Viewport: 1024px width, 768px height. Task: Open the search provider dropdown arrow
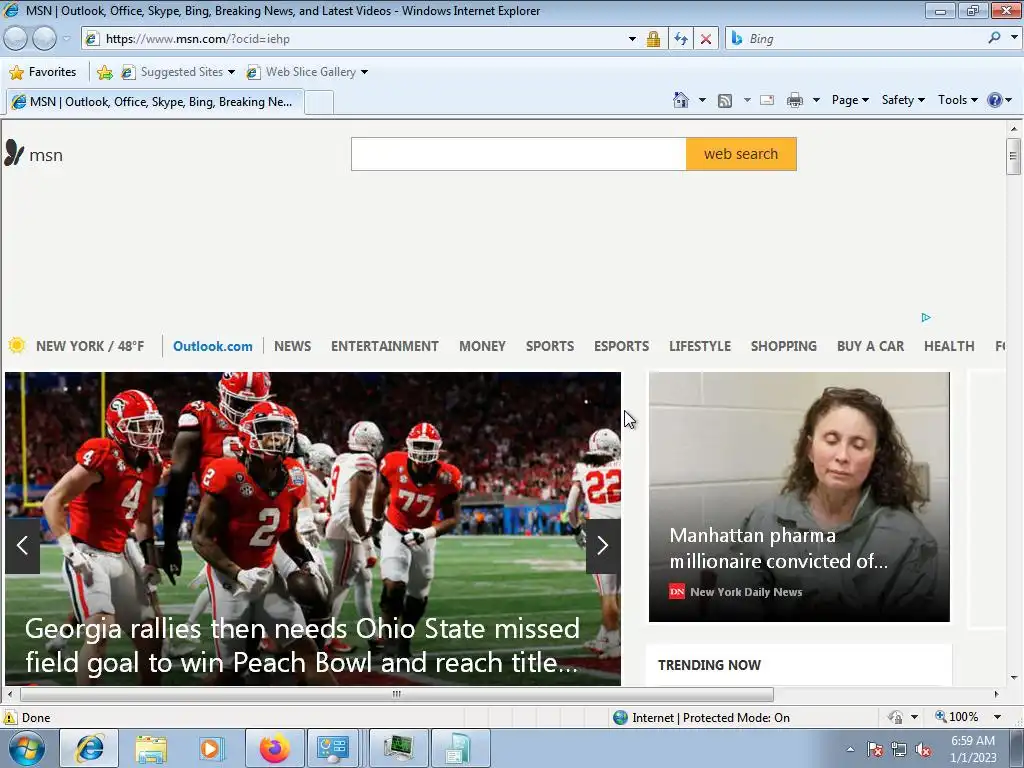click(x=1014, y=38)
